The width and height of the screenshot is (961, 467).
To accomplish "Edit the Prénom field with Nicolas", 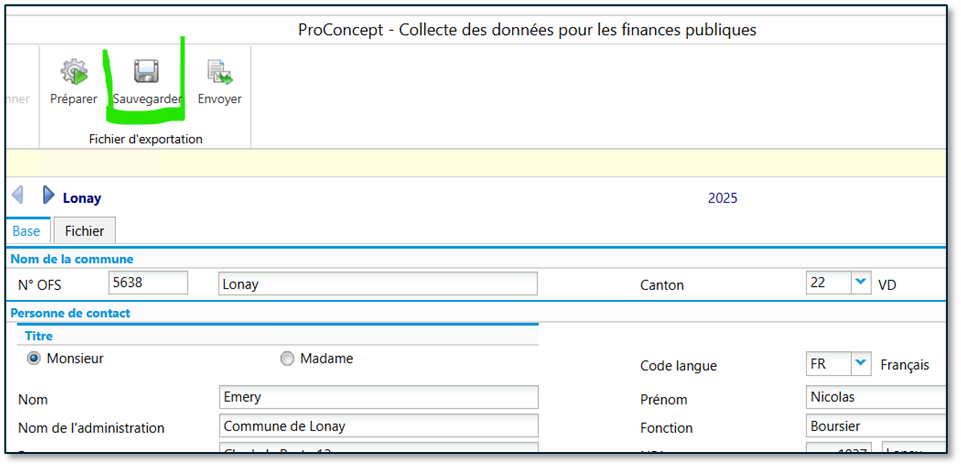I will coord(875,398).
